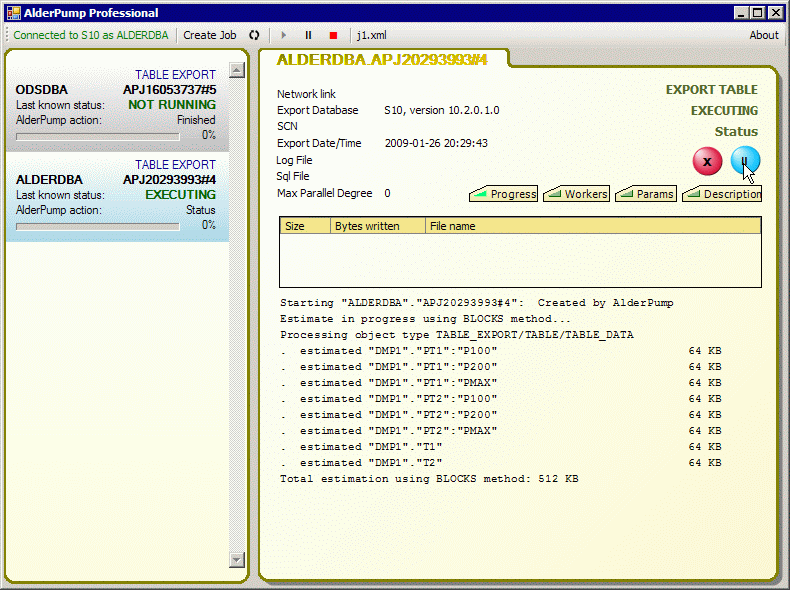
Task: Click the job list scroll down arrow
Action: 237,559
